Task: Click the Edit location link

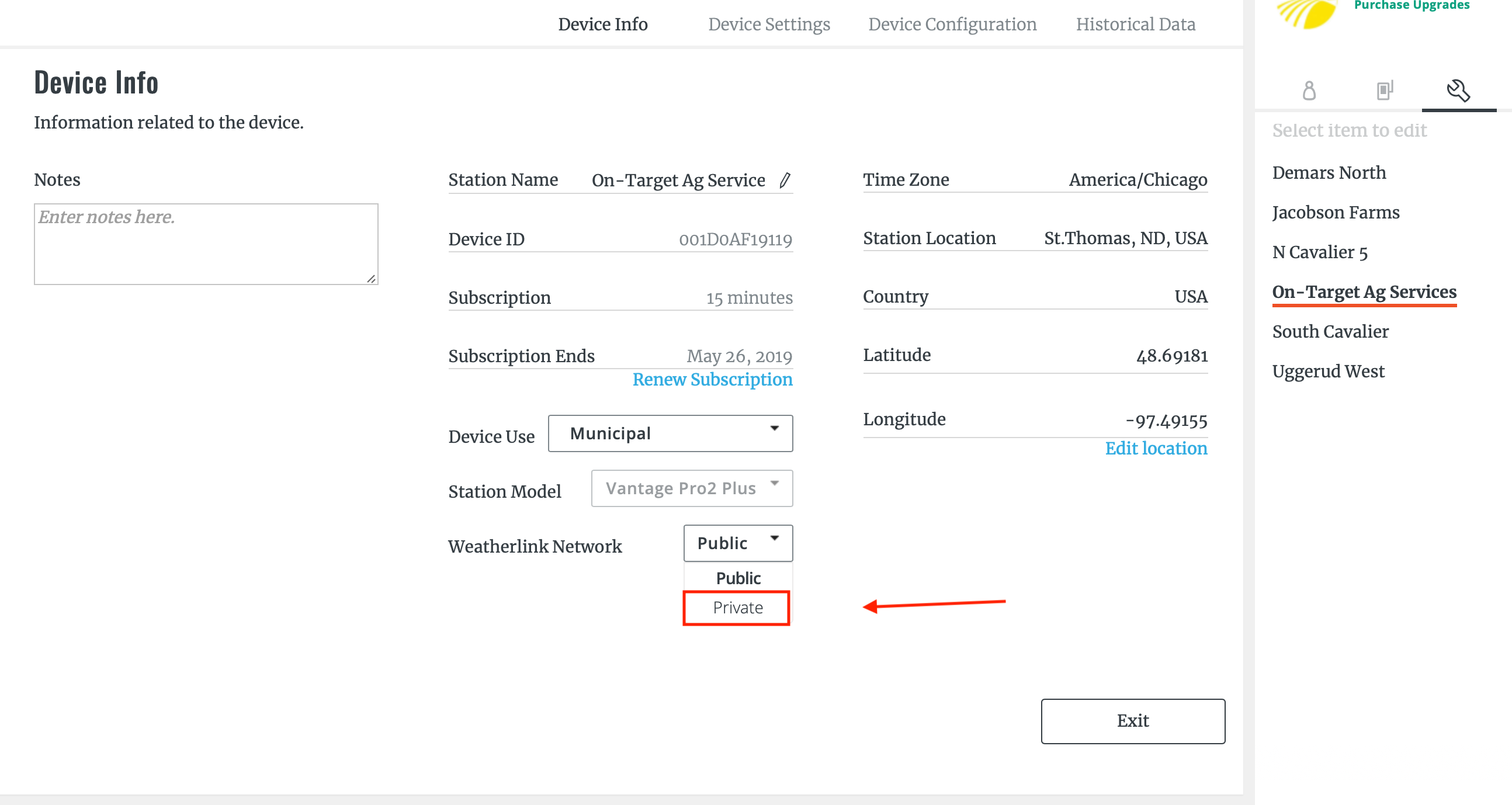Action: (x=1156, y=448)
